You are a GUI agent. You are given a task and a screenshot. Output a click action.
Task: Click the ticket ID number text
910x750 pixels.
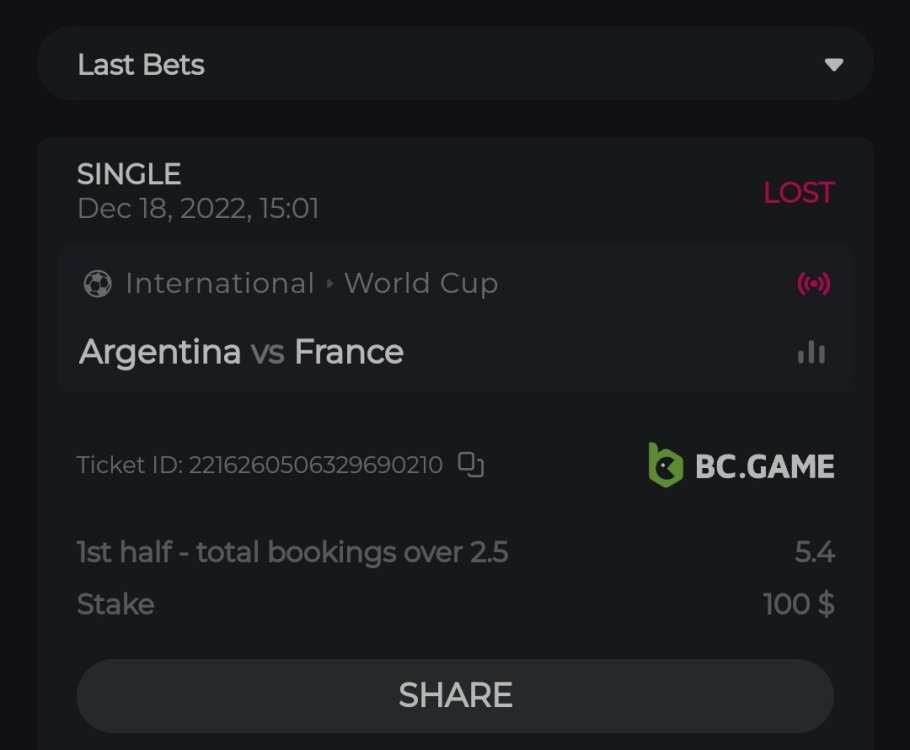click(x=315, y=465)
